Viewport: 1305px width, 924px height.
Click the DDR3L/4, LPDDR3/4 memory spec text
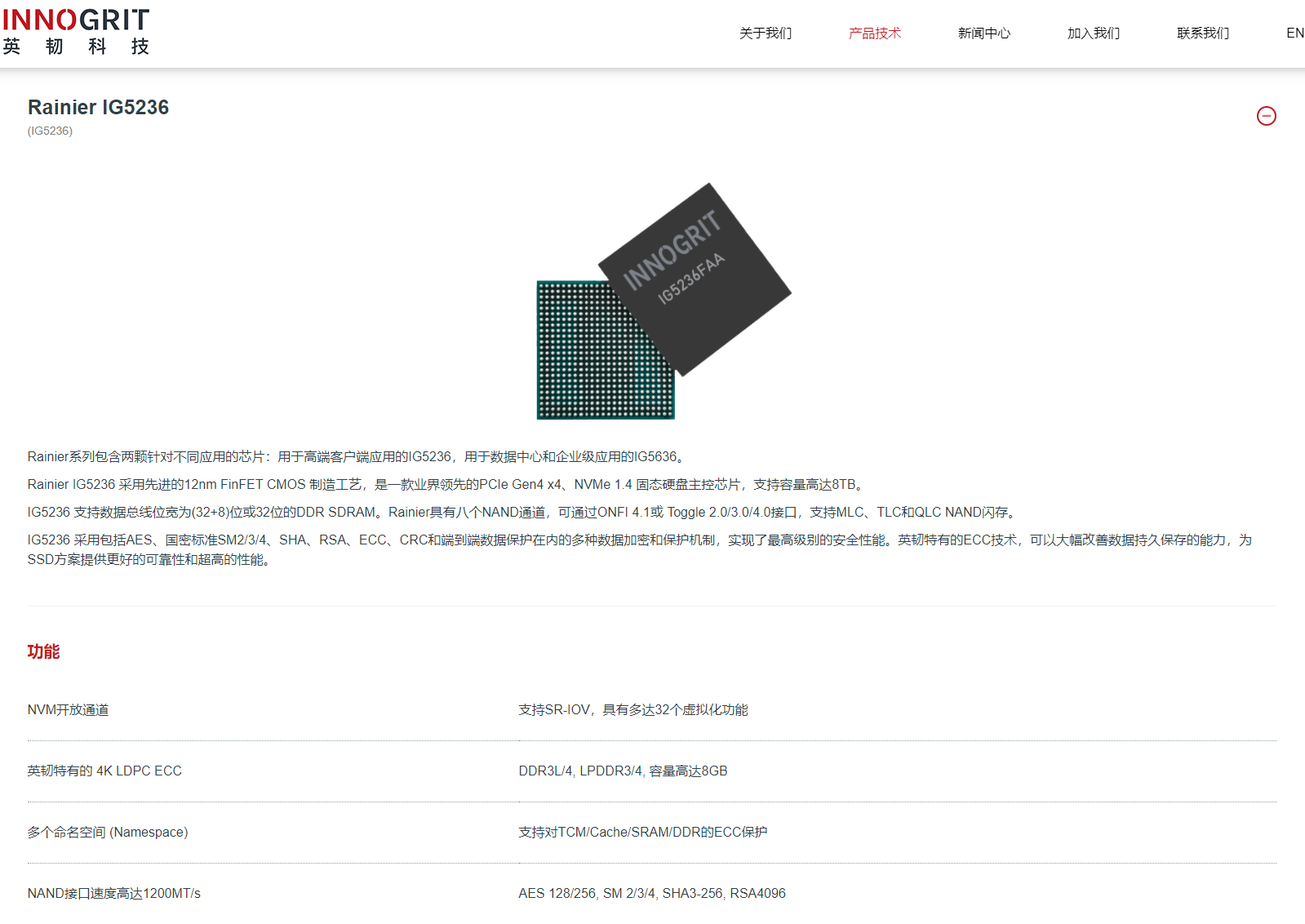coord(623,771)
